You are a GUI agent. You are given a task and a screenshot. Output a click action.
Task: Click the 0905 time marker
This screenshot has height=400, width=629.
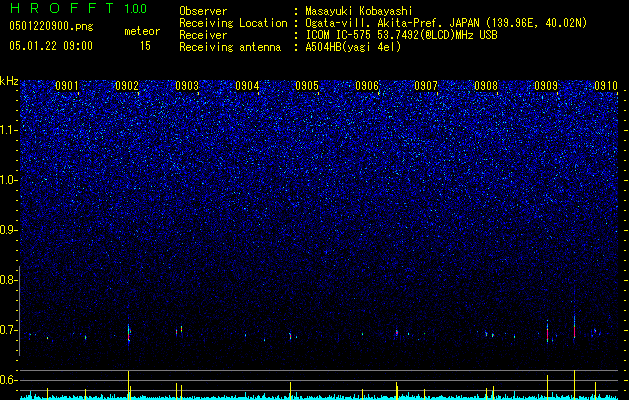point(307,86)
